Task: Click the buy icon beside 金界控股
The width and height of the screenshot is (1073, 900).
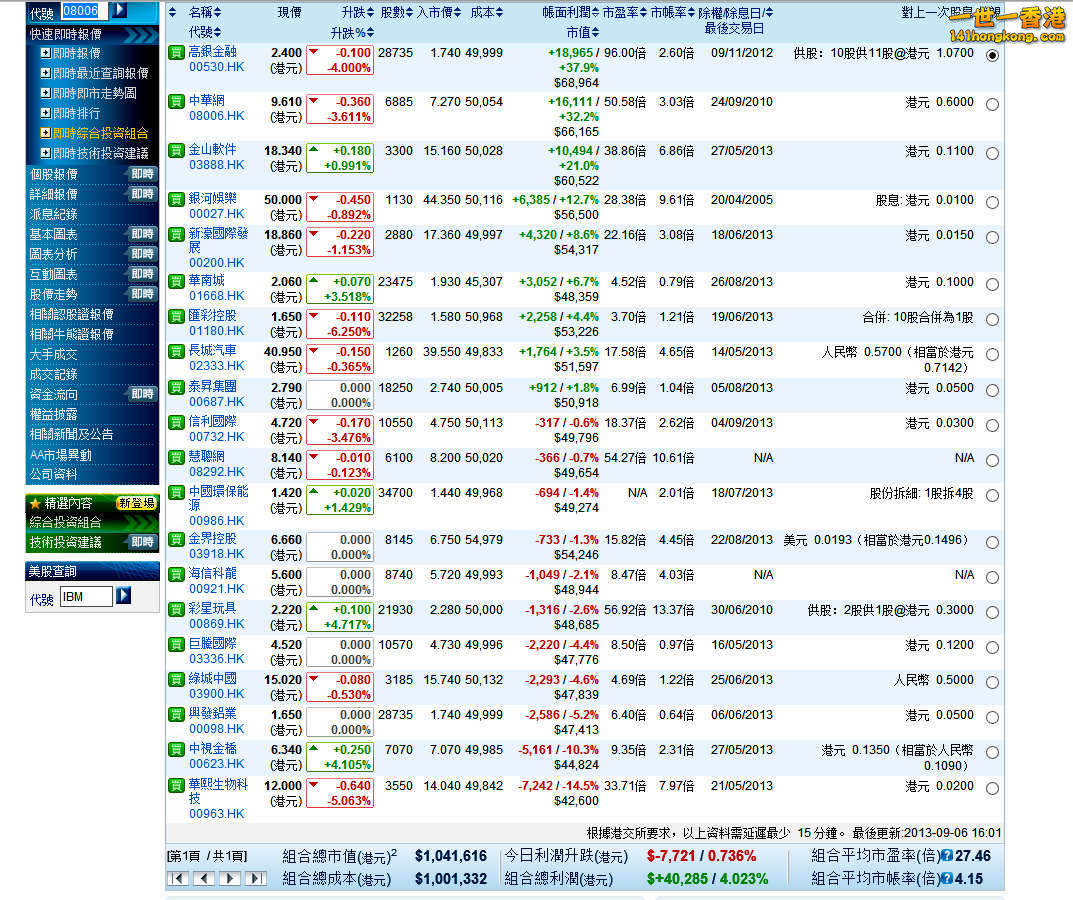Action: [x=177, y=539]
